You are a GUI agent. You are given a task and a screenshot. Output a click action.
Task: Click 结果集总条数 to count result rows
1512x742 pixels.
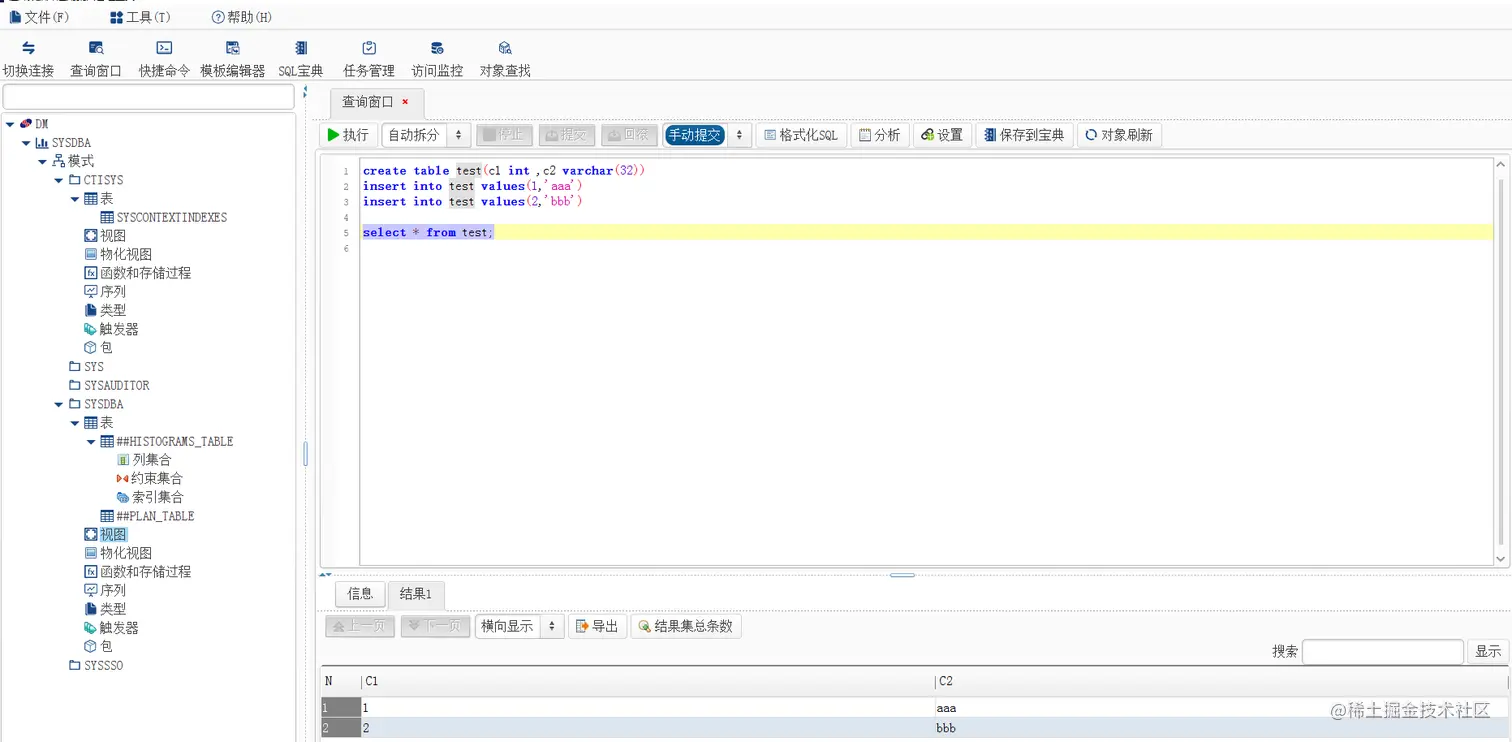point(686,626)
